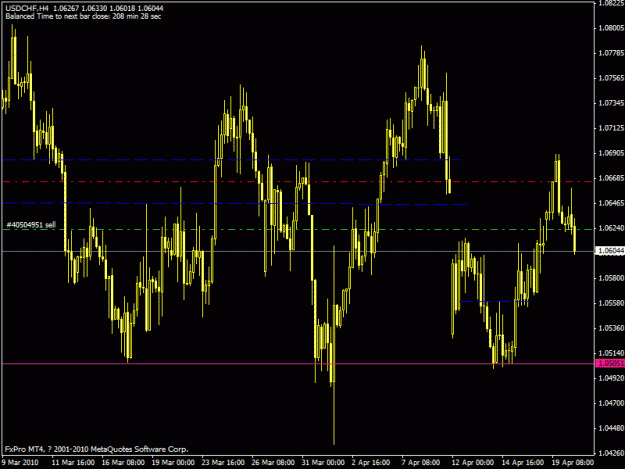The image size is (625, 469).
Task: Select the grey bid price line
Action: tap(297, 251)
